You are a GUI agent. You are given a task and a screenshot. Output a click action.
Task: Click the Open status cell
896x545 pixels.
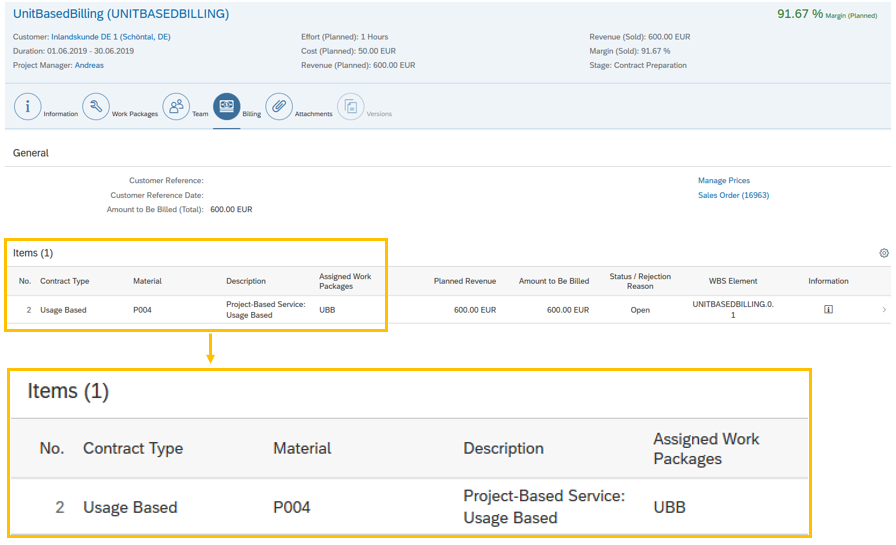click(x=640, y=310)
